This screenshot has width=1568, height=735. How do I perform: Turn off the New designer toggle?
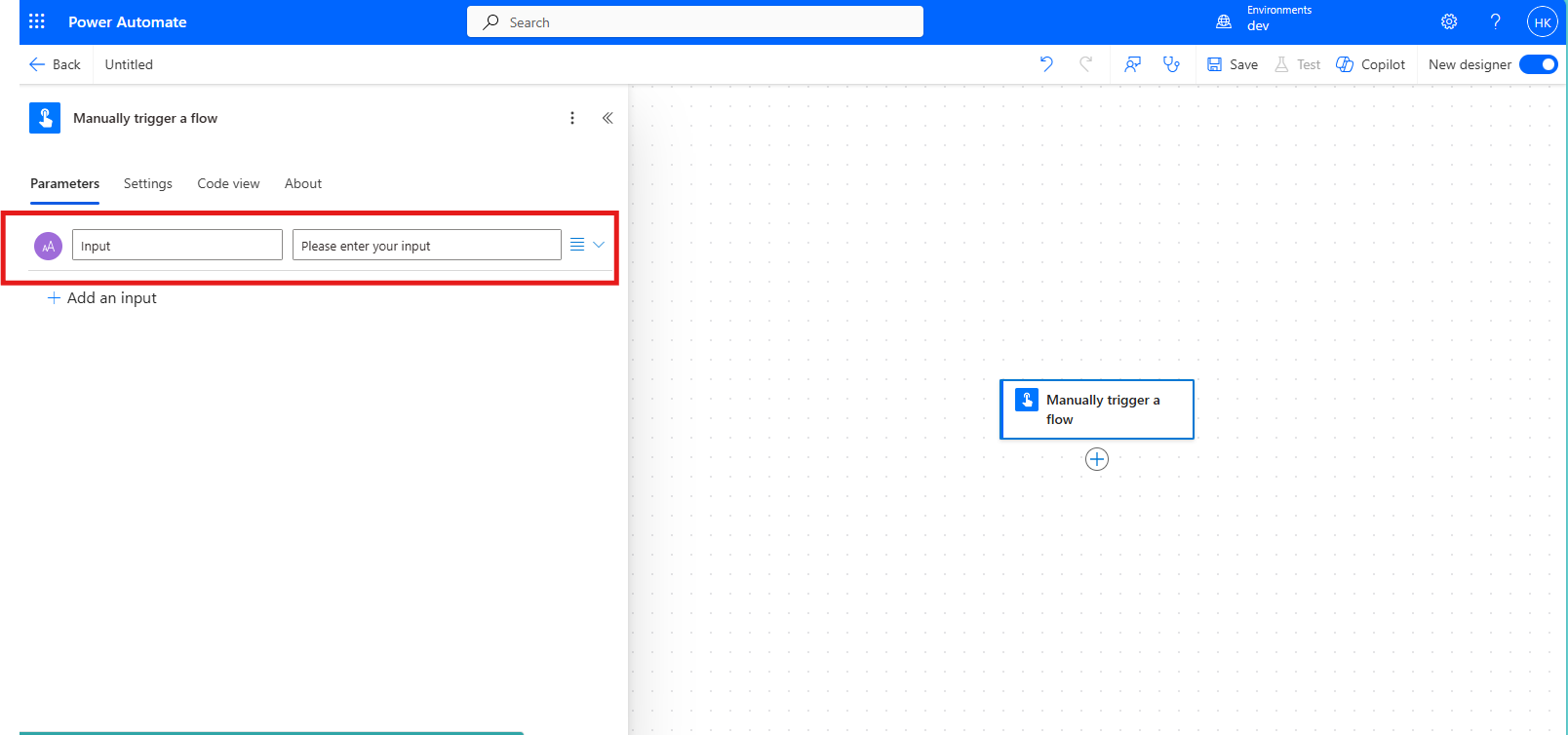[x=1538, y=64]
